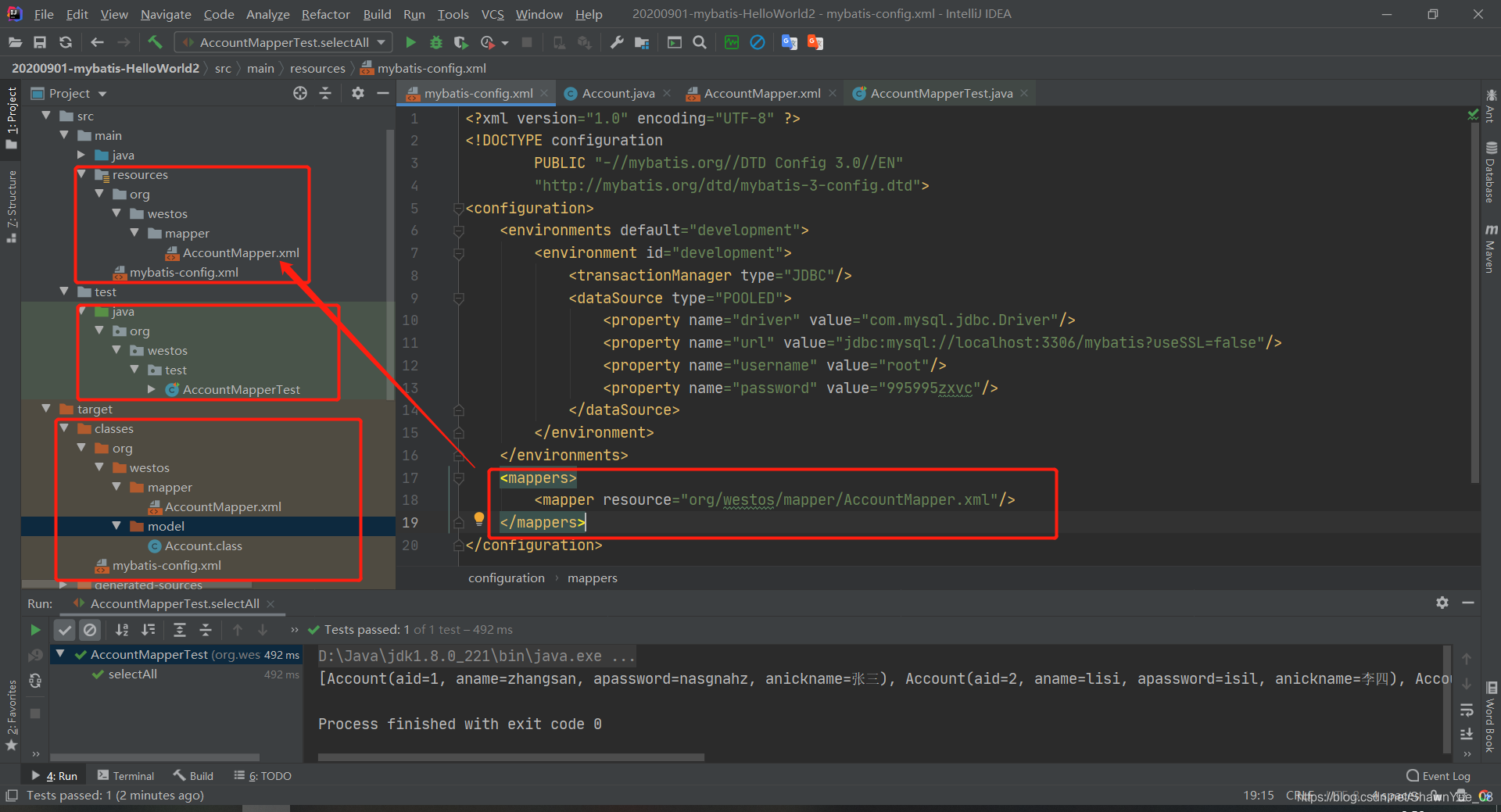Locate current file crosshair in Project panel

tap(300, 93)
